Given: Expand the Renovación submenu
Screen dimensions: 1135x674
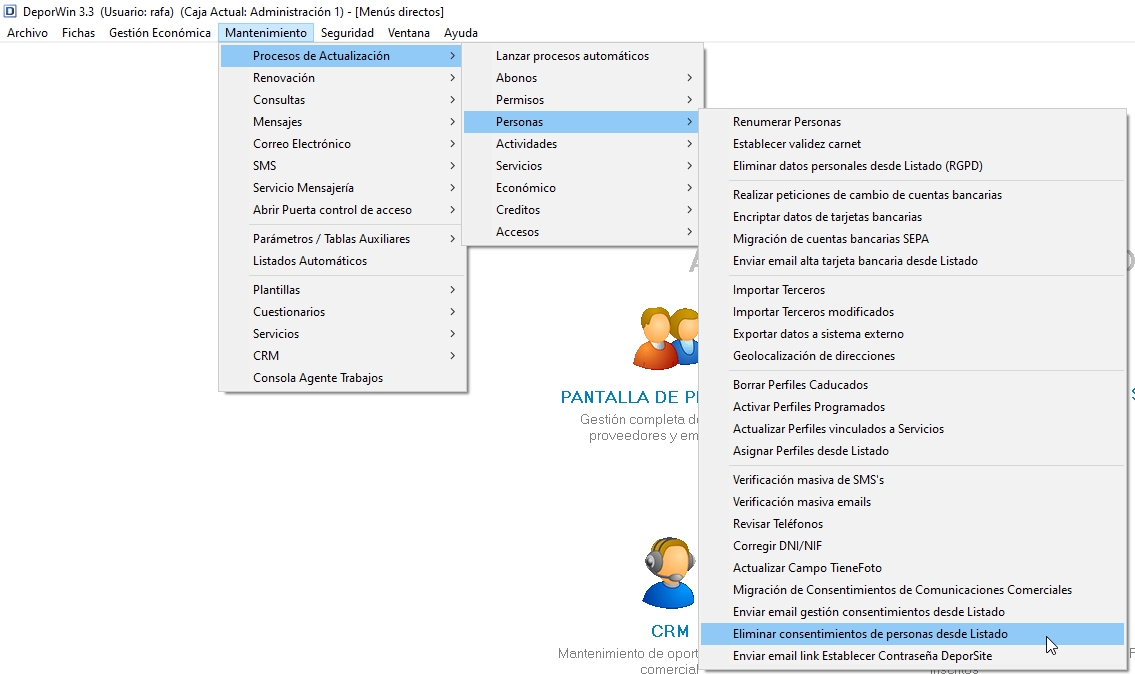Looking at the screenshot, I should (x=343, y=77).
